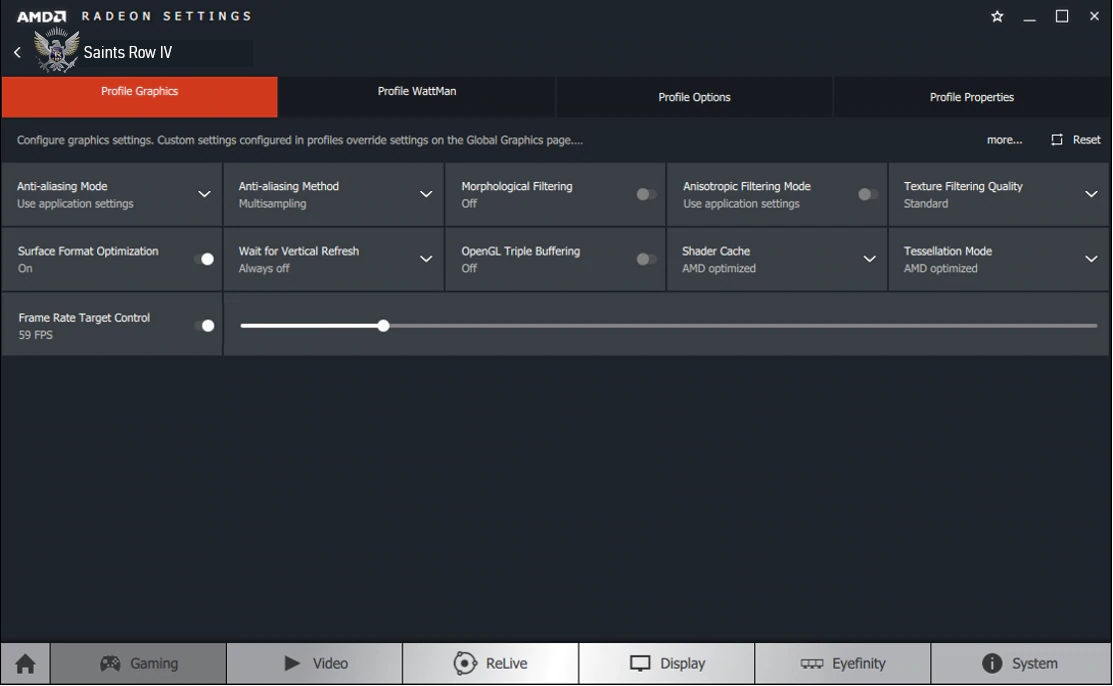This screenshot has width=1113, height=686.
Task: Open the ReLive section
Action: tap(490, 664)
